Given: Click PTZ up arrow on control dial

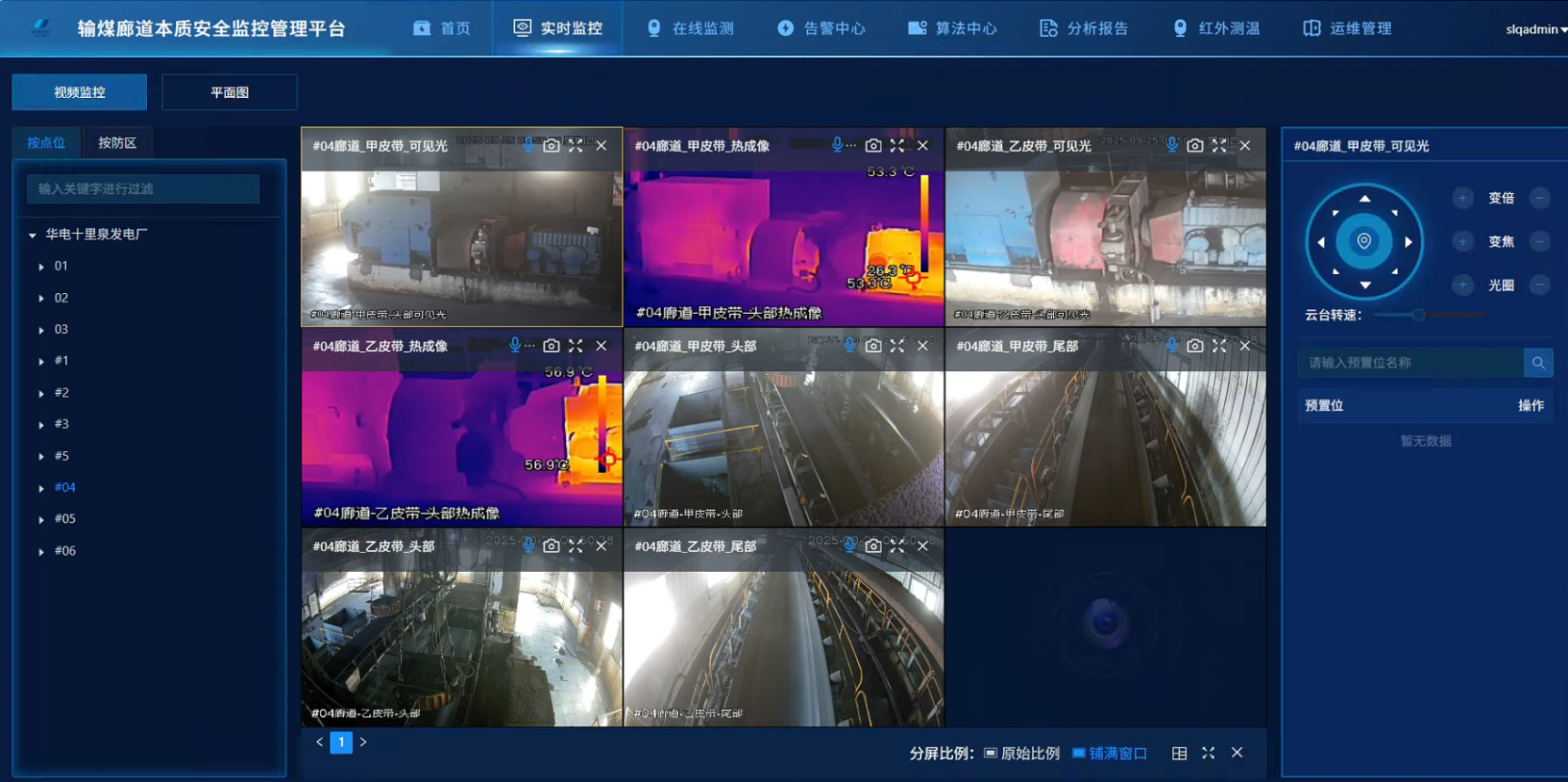Looking at the screenshot, I should pyautogui.click(x=1365, y=199).
